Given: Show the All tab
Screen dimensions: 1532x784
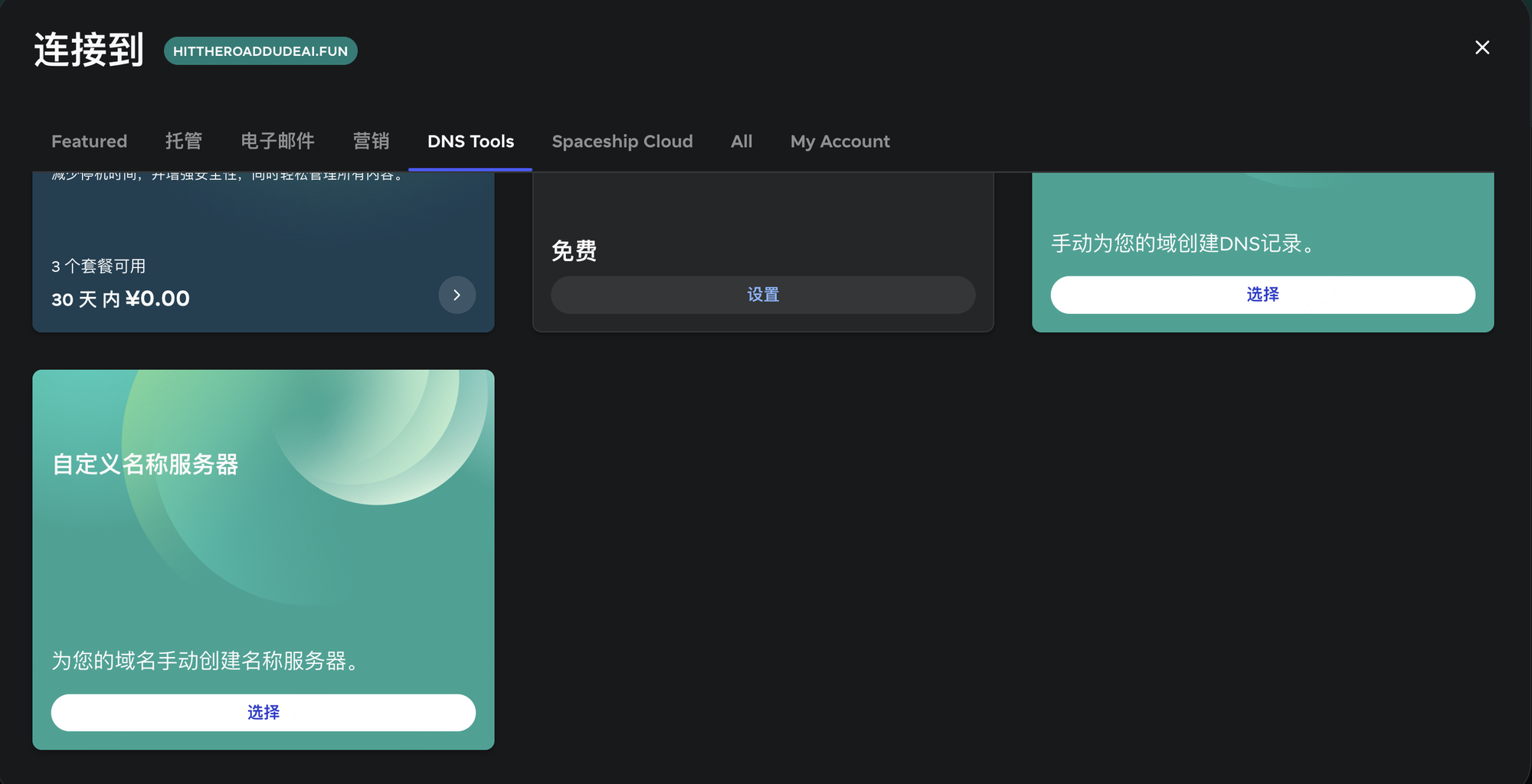Looking at the screenshot, I should coord(741,142).
